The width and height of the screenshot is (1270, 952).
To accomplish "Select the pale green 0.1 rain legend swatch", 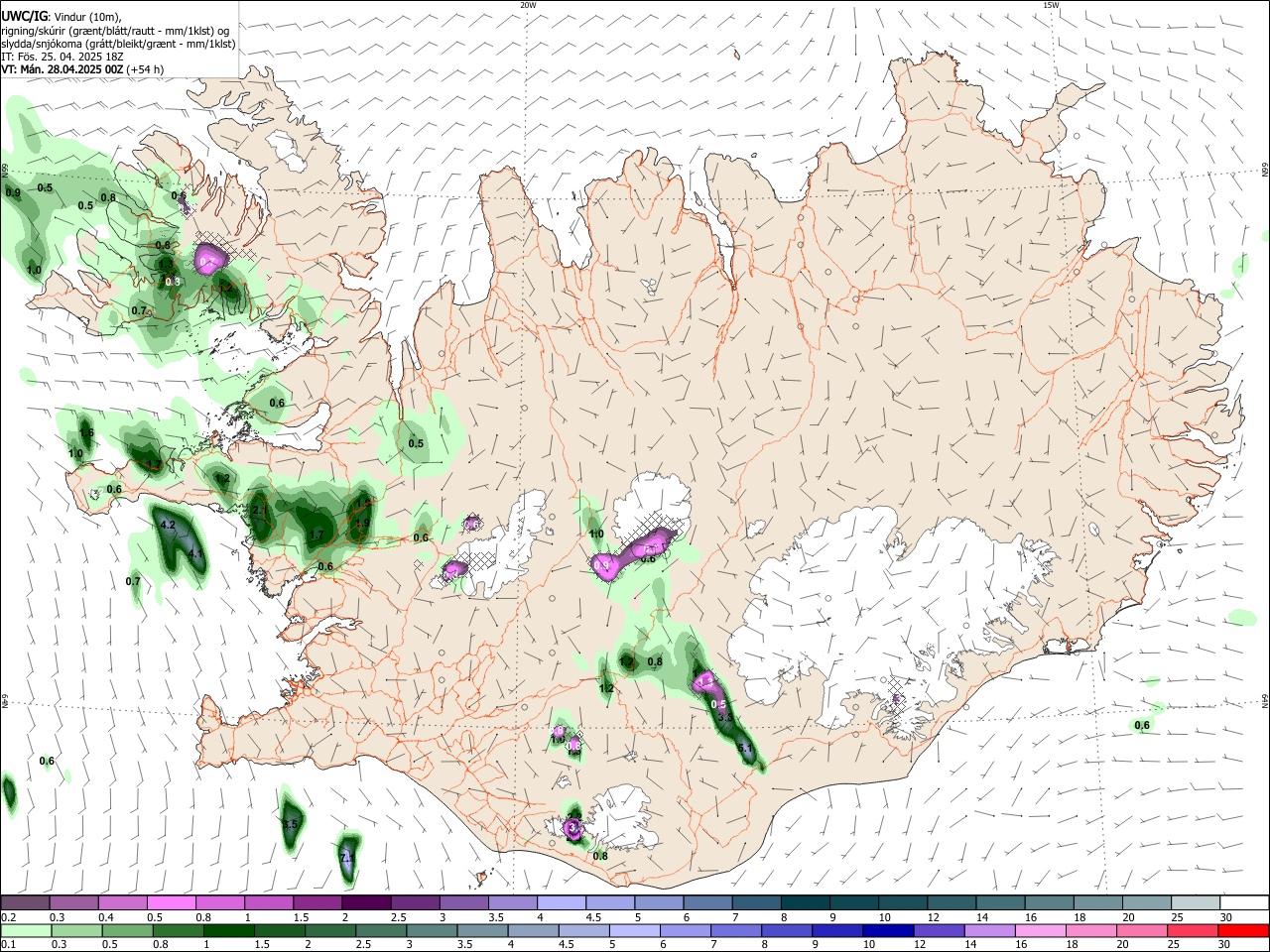I will [25, 930].
